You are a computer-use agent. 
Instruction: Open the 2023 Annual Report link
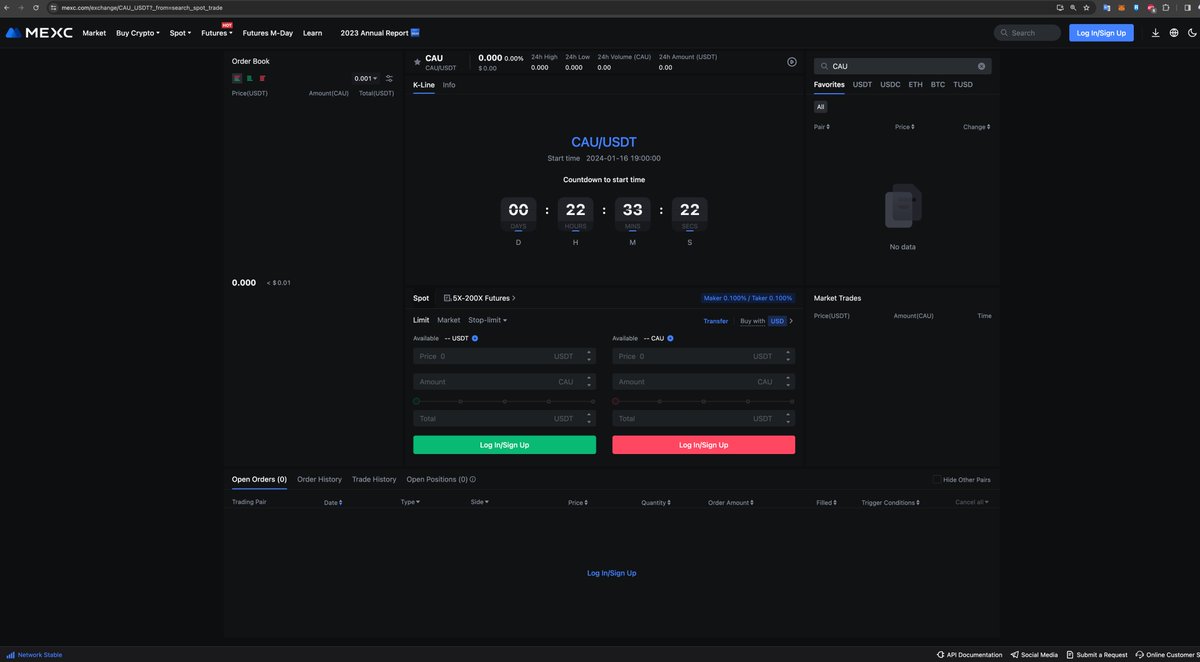click(x=380, y=33)
